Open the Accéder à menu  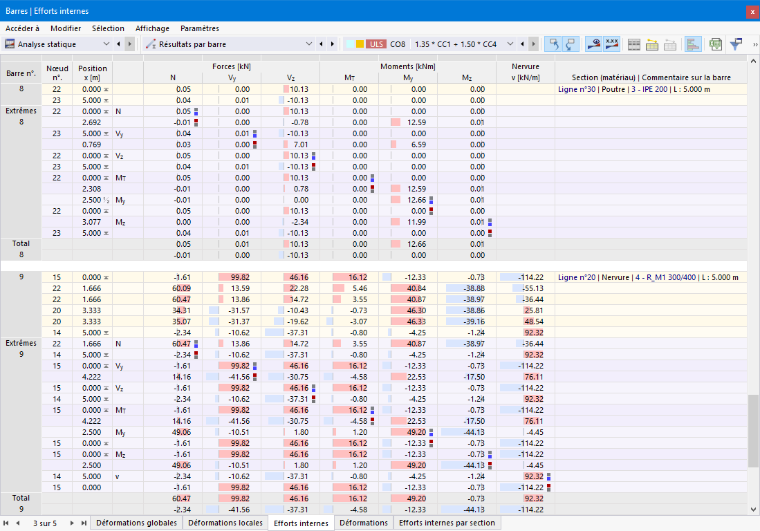pos(22,28)
